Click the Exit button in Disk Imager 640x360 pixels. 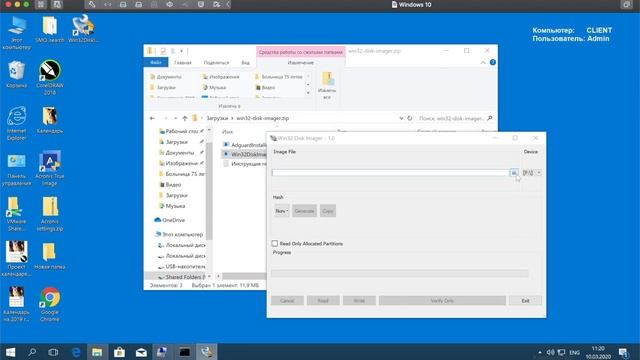[x=525, y=300]
